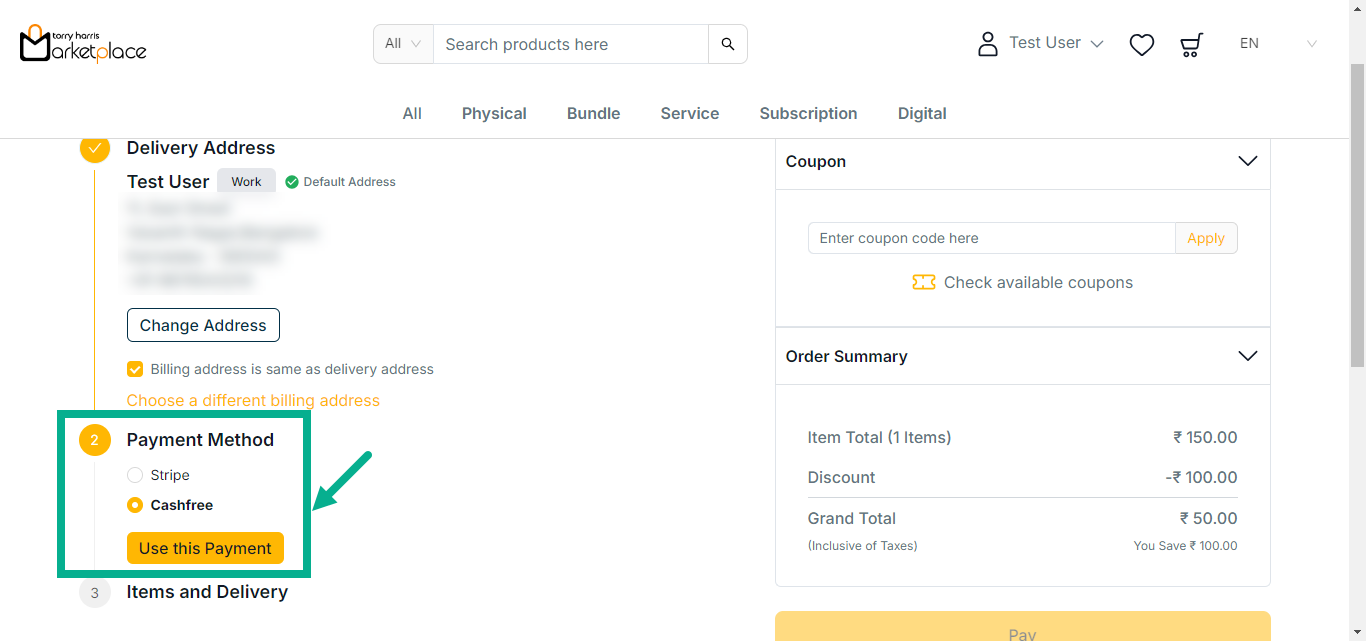
Task: Click the coupon code input field
Action: (991, 238)
